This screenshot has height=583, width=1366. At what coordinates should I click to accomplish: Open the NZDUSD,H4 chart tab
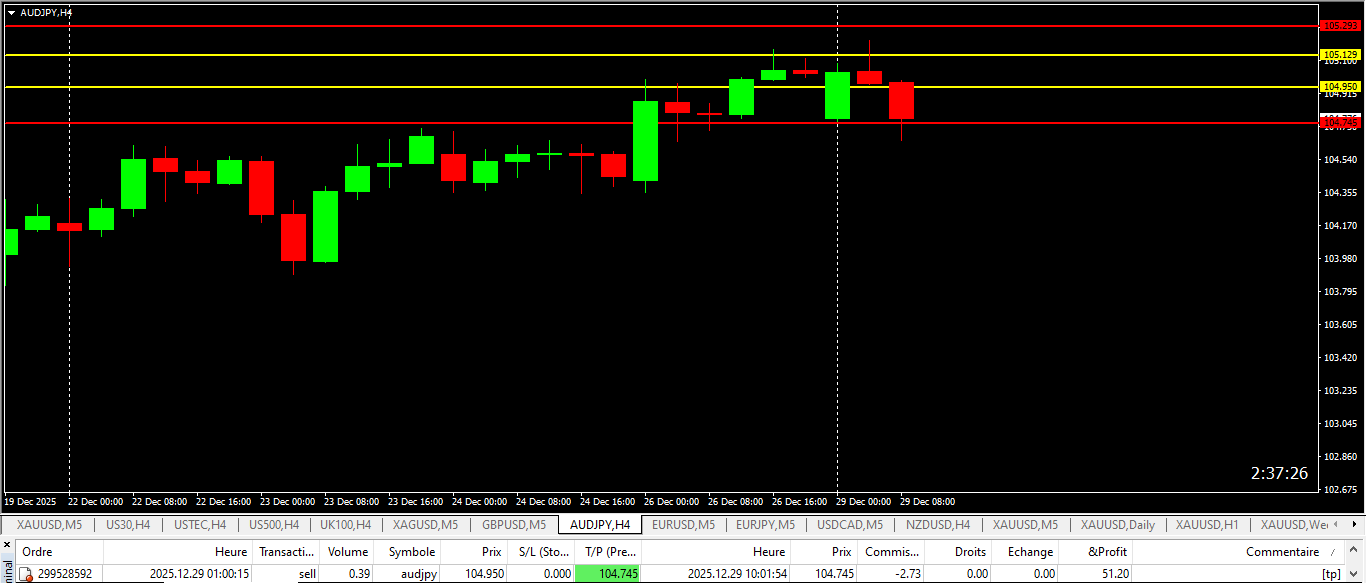click(x=937, y=525)
